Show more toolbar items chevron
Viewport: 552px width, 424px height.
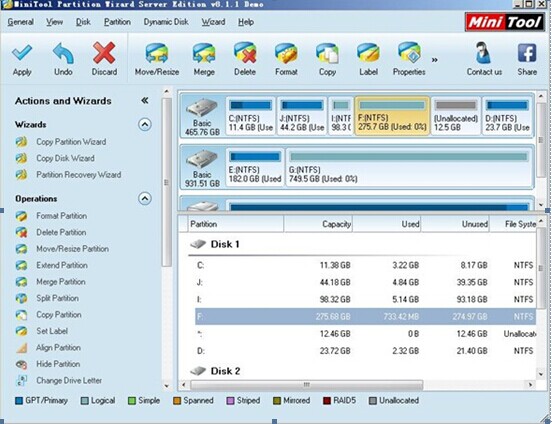coord(434,60)
